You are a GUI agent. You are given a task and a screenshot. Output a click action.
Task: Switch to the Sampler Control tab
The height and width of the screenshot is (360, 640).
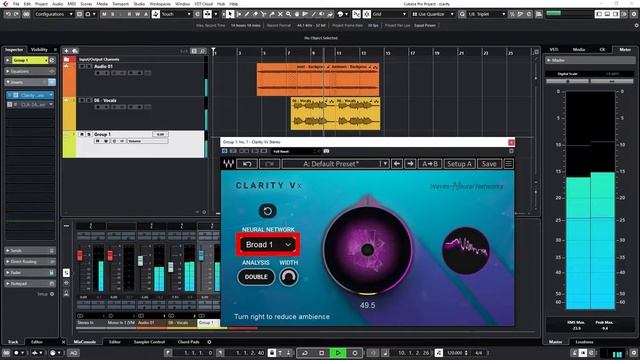149,342
